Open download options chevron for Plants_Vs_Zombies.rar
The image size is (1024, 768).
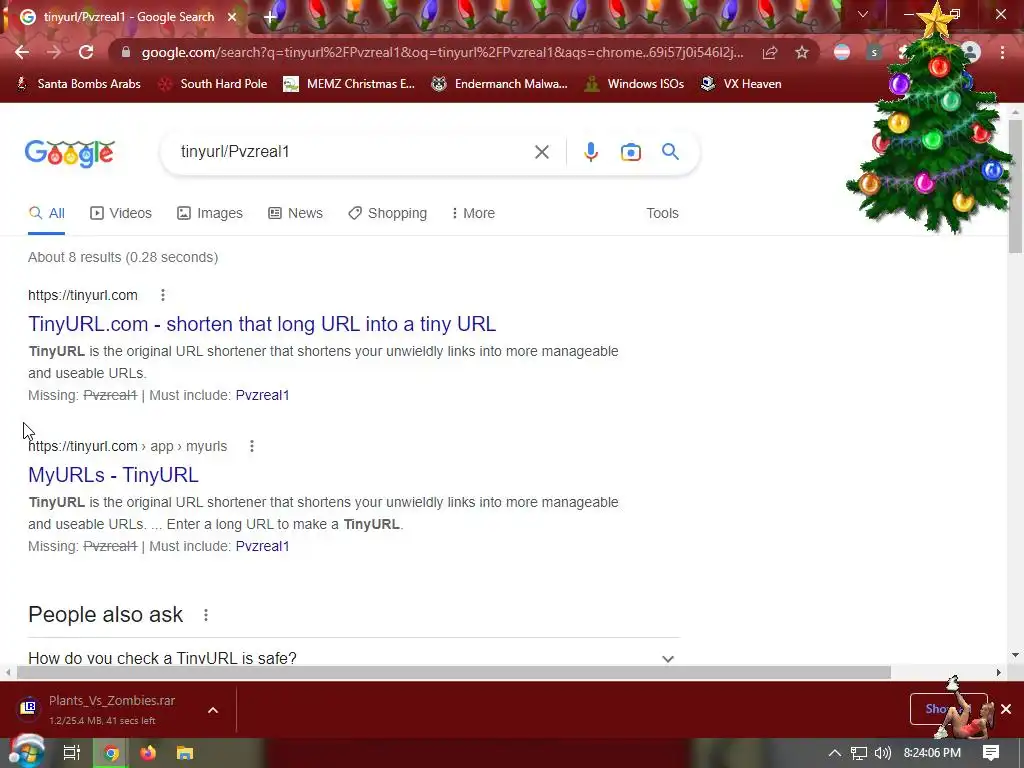(x=213, y=710)
